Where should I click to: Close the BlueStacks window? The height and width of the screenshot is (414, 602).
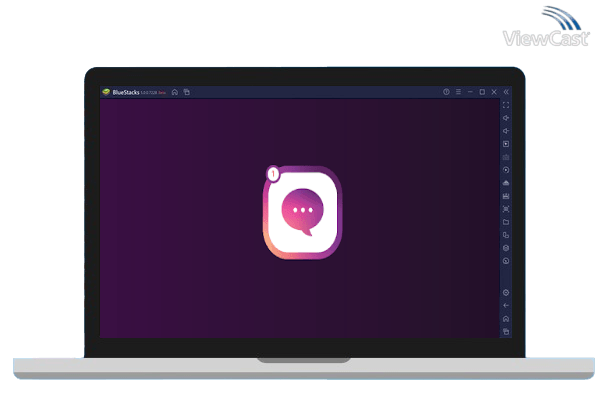tap(494, 92)
